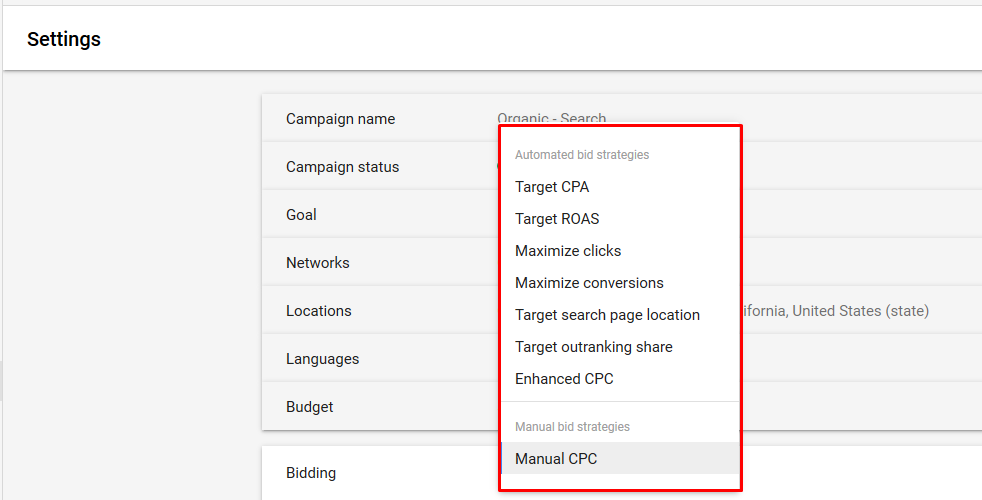Pick Enhanced CPC strategy

click(620, 378)
